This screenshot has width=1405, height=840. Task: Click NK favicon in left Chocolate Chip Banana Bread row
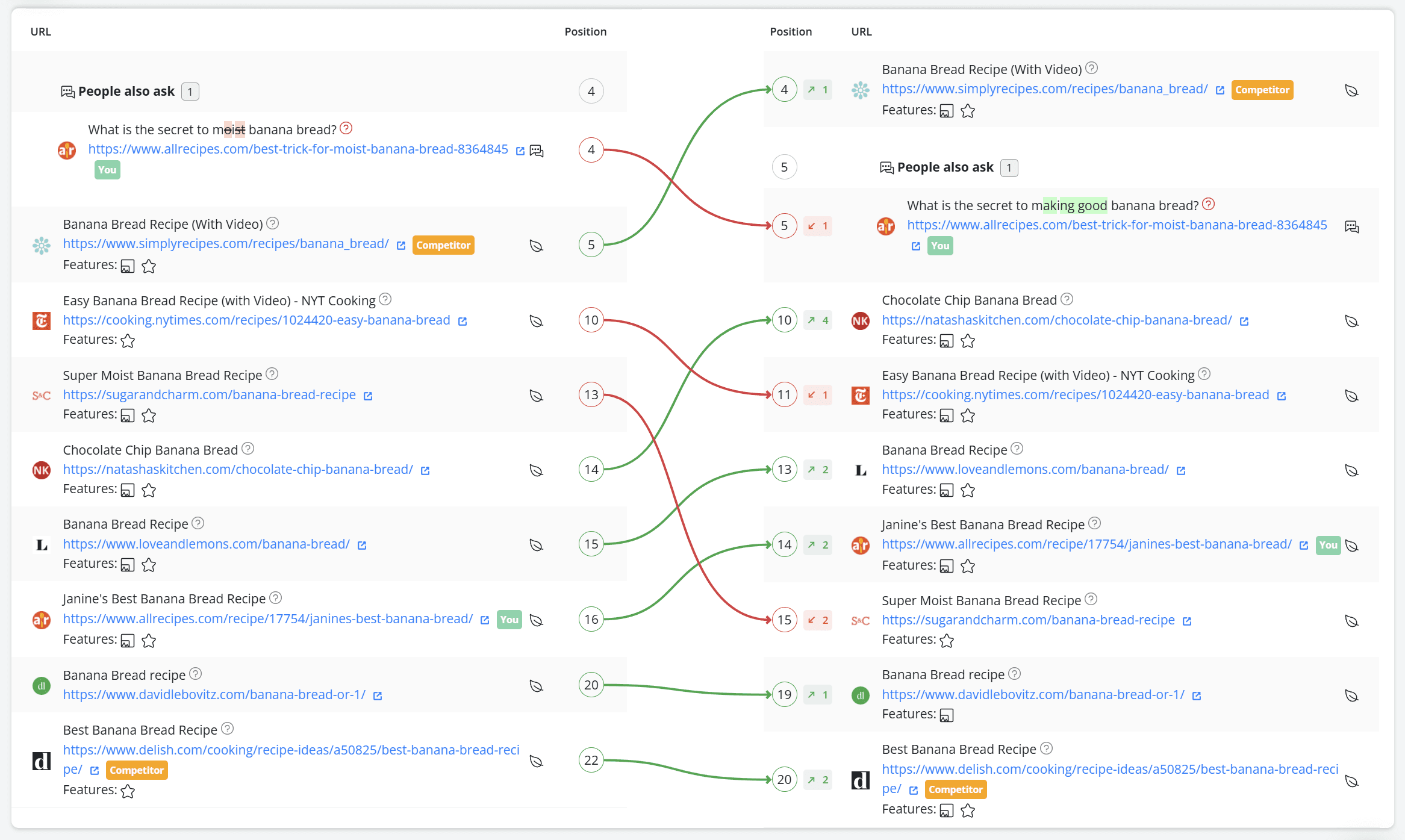pyautogui.click(x=42, y=470)
